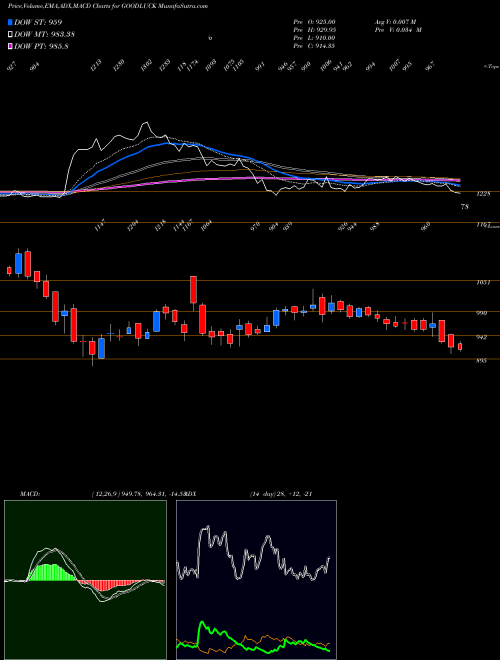Click the '(14 day) 28, -12, -21' ADX values

[x=281, y=494]
